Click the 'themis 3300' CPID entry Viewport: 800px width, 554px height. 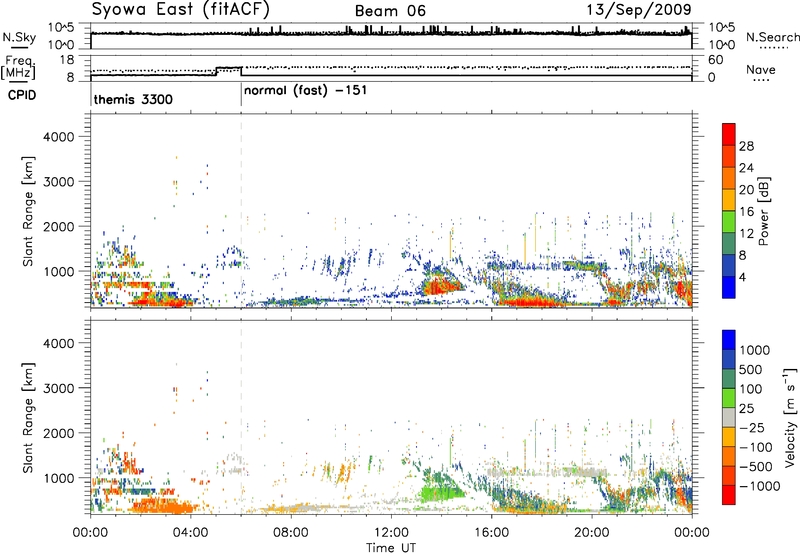(133, 99)
